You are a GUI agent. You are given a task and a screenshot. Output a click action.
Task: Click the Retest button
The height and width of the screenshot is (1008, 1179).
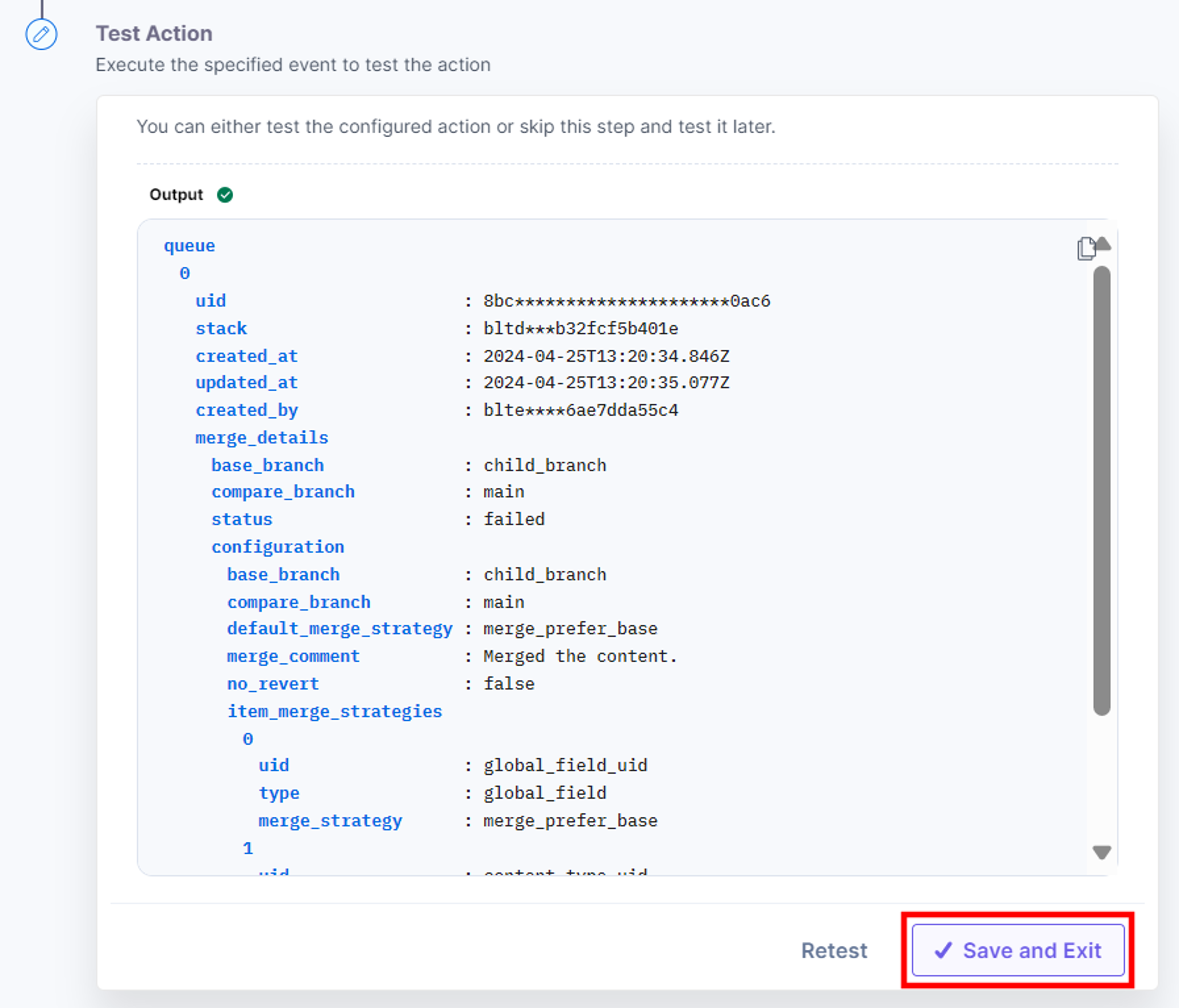[x=834, y=951]
